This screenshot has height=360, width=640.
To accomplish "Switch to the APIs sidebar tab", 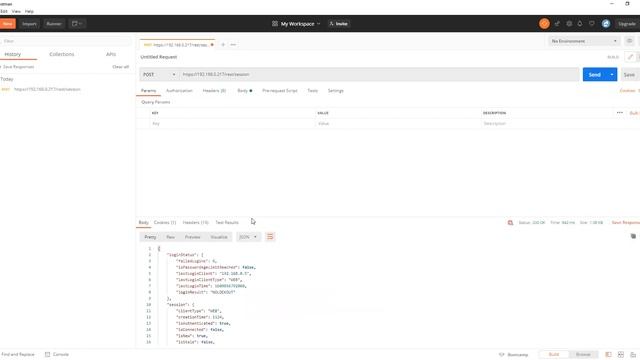I will pos(111,54).
